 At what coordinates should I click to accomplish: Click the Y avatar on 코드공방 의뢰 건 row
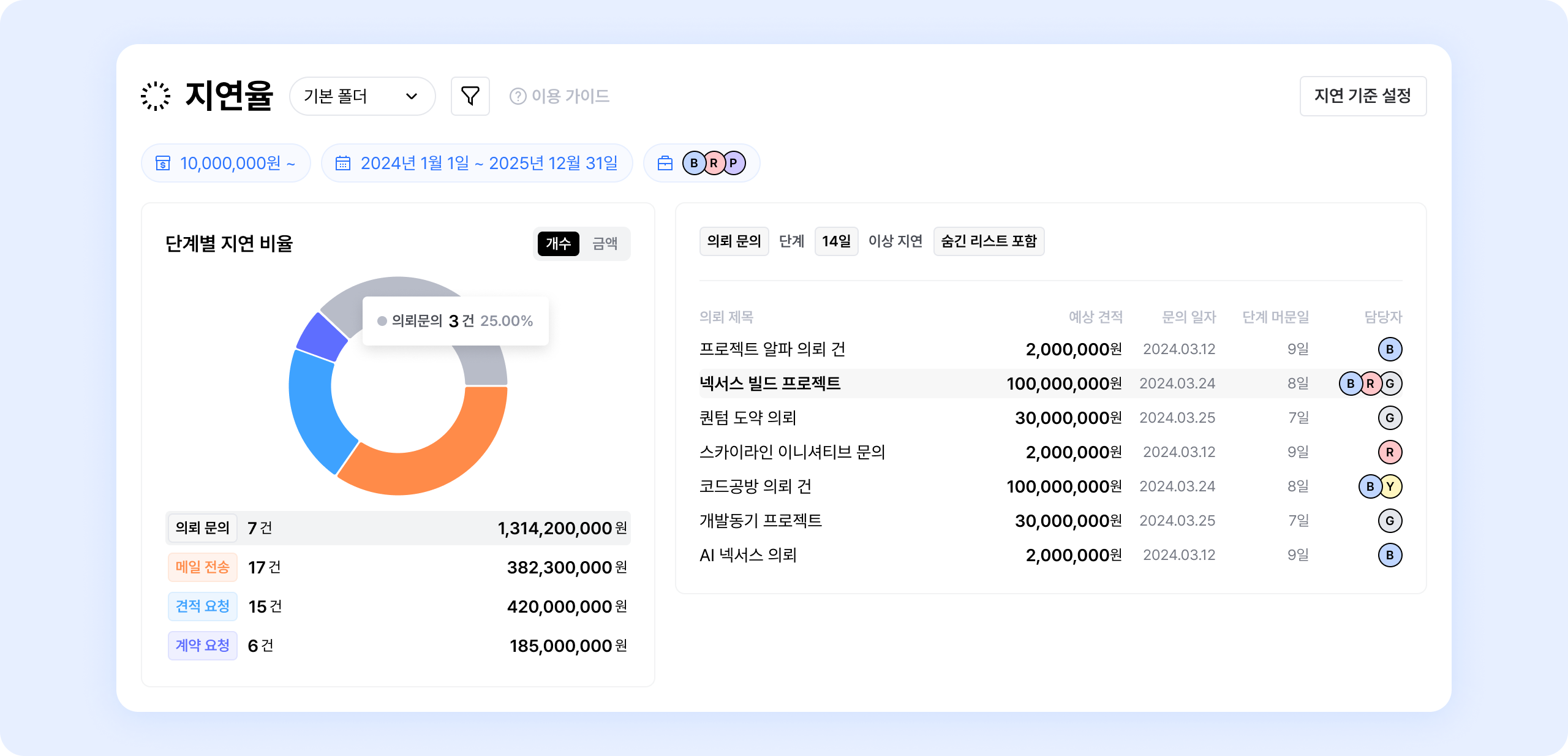click(1390, 486)
